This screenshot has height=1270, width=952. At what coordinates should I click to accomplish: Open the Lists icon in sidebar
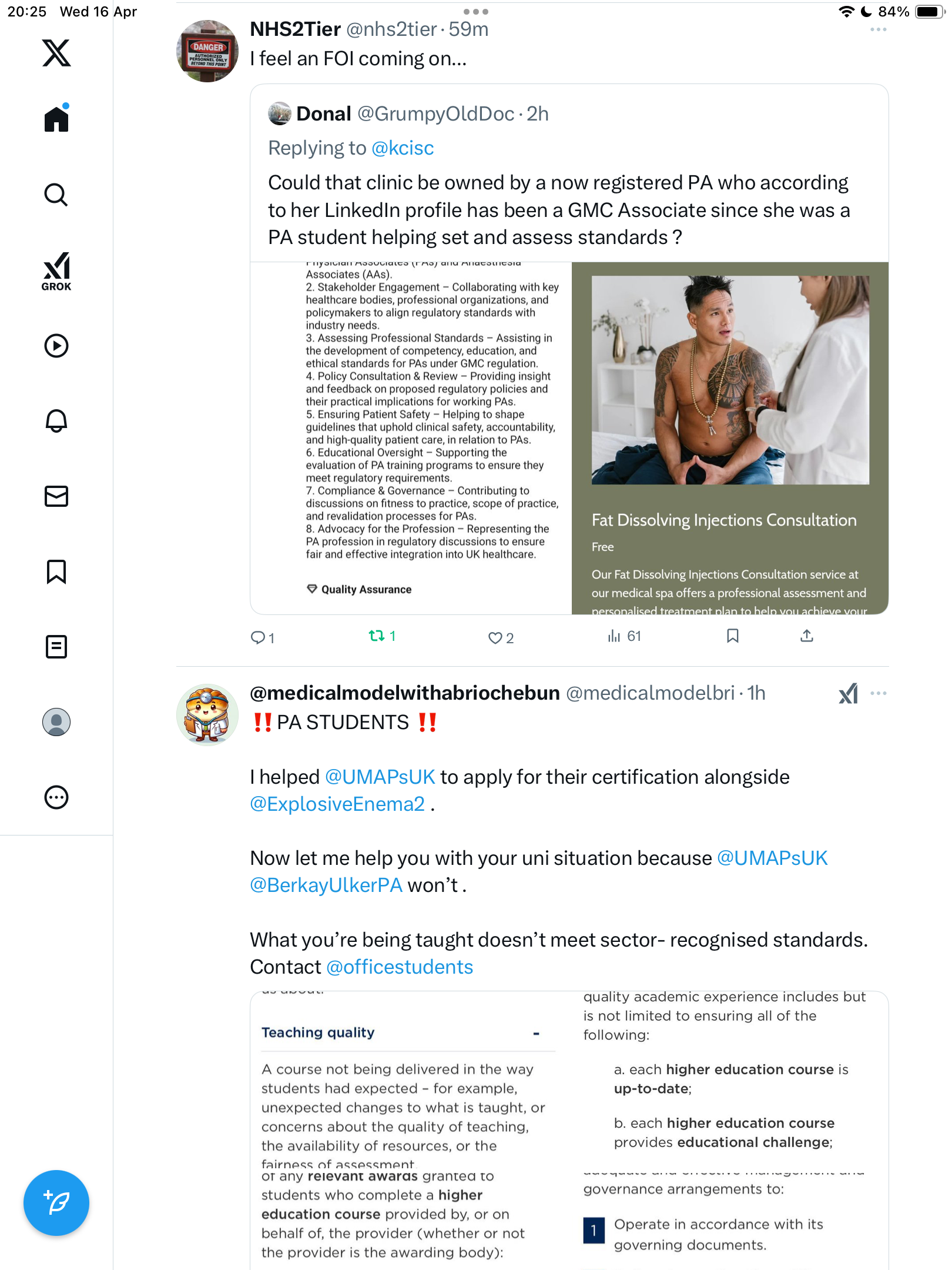point(56,647)
